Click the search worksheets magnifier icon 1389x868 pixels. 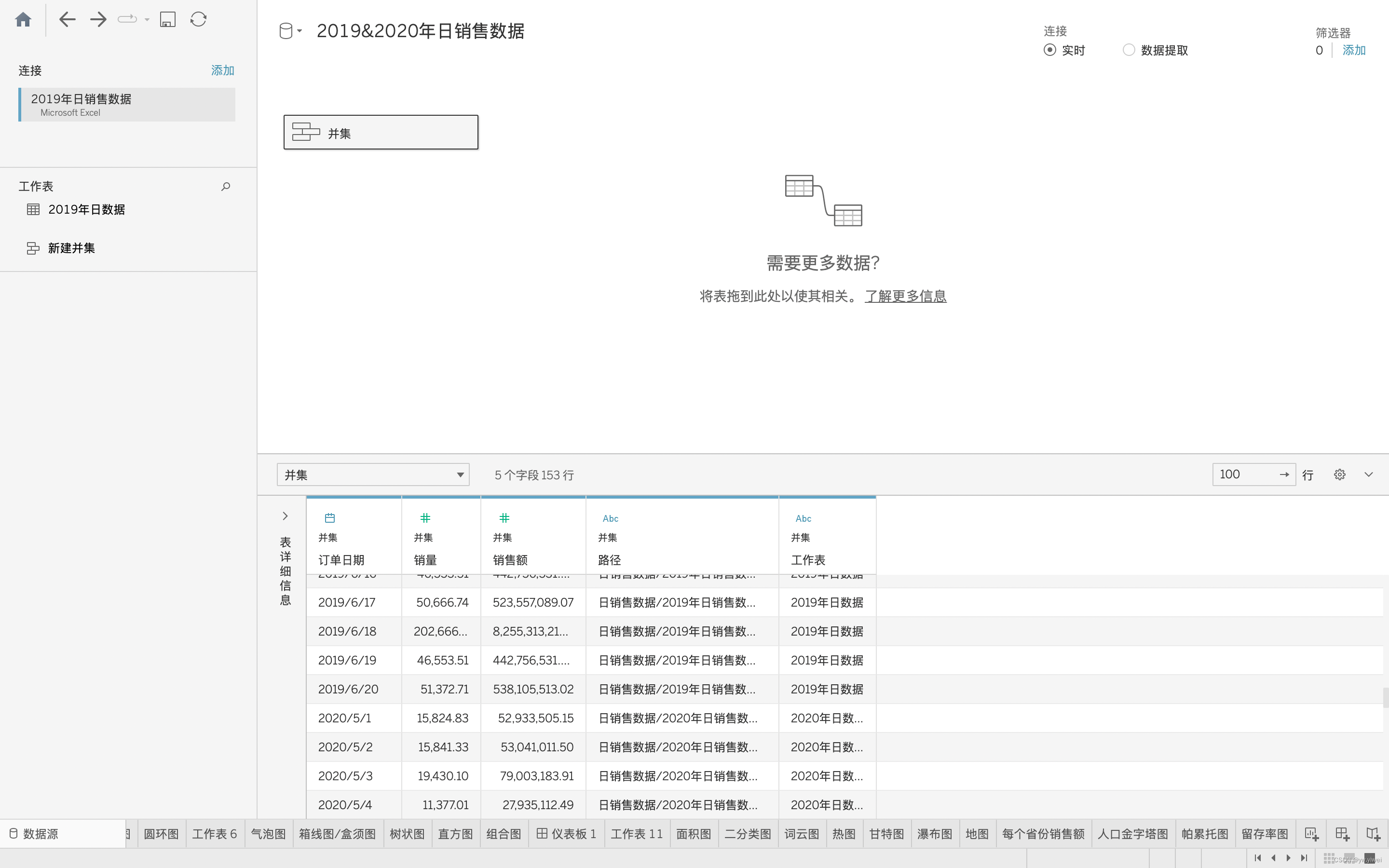pos(226,187)
